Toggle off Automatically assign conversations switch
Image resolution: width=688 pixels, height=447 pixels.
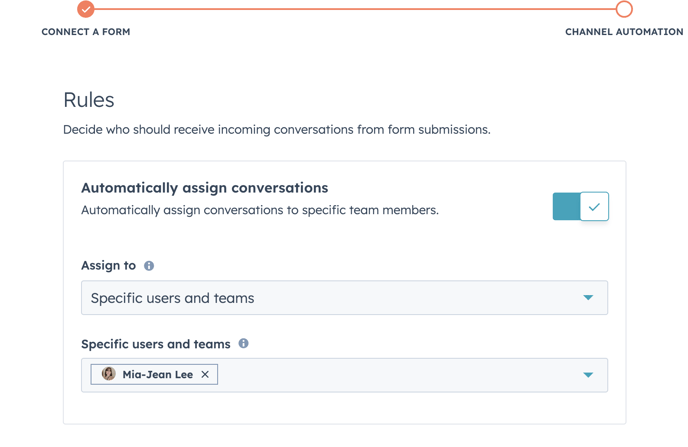pyautogui.click(x=580, y=206)
